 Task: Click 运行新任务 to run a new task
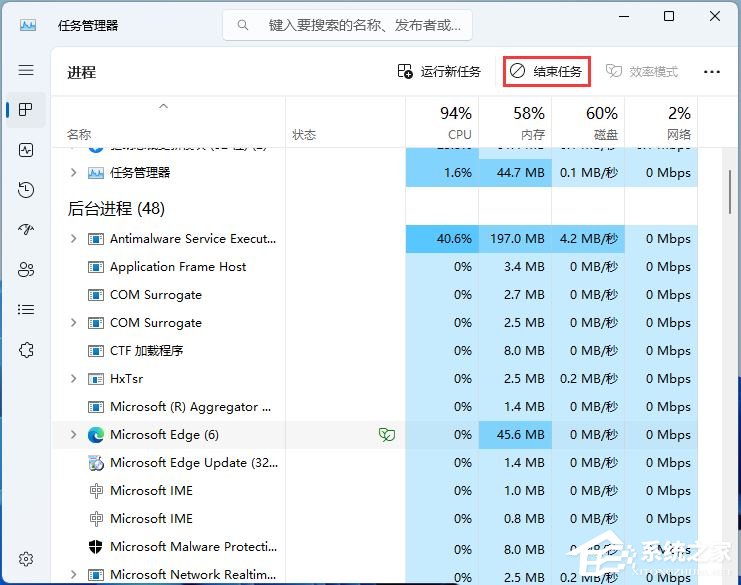pyautogui.click(x=439, y=72)
